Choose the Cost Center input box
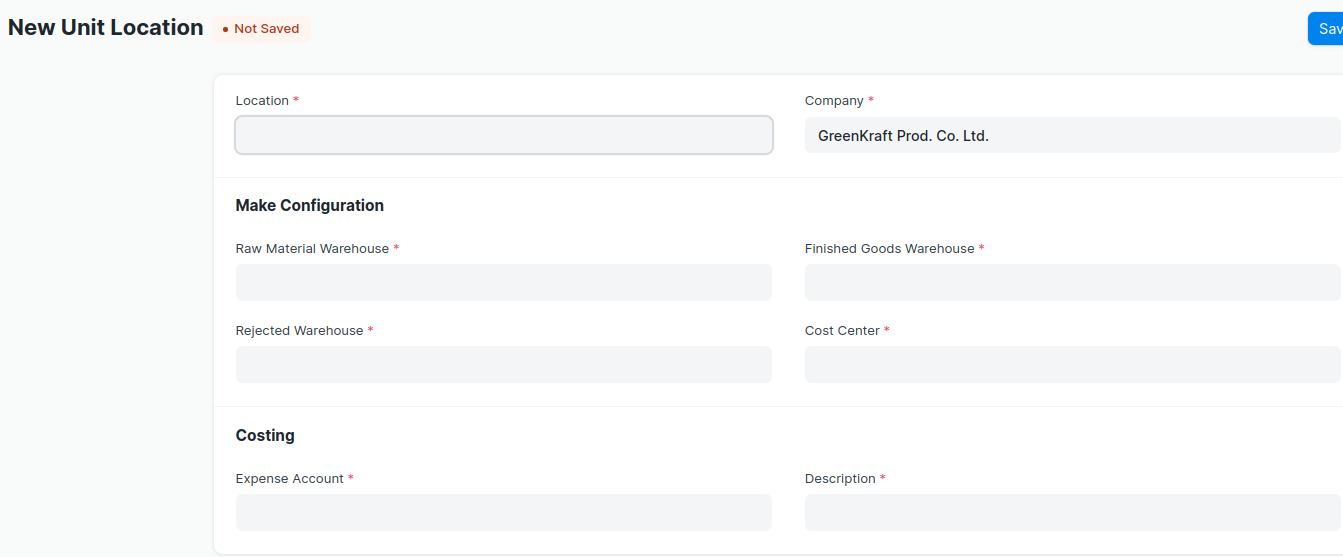 point(1071,365)
